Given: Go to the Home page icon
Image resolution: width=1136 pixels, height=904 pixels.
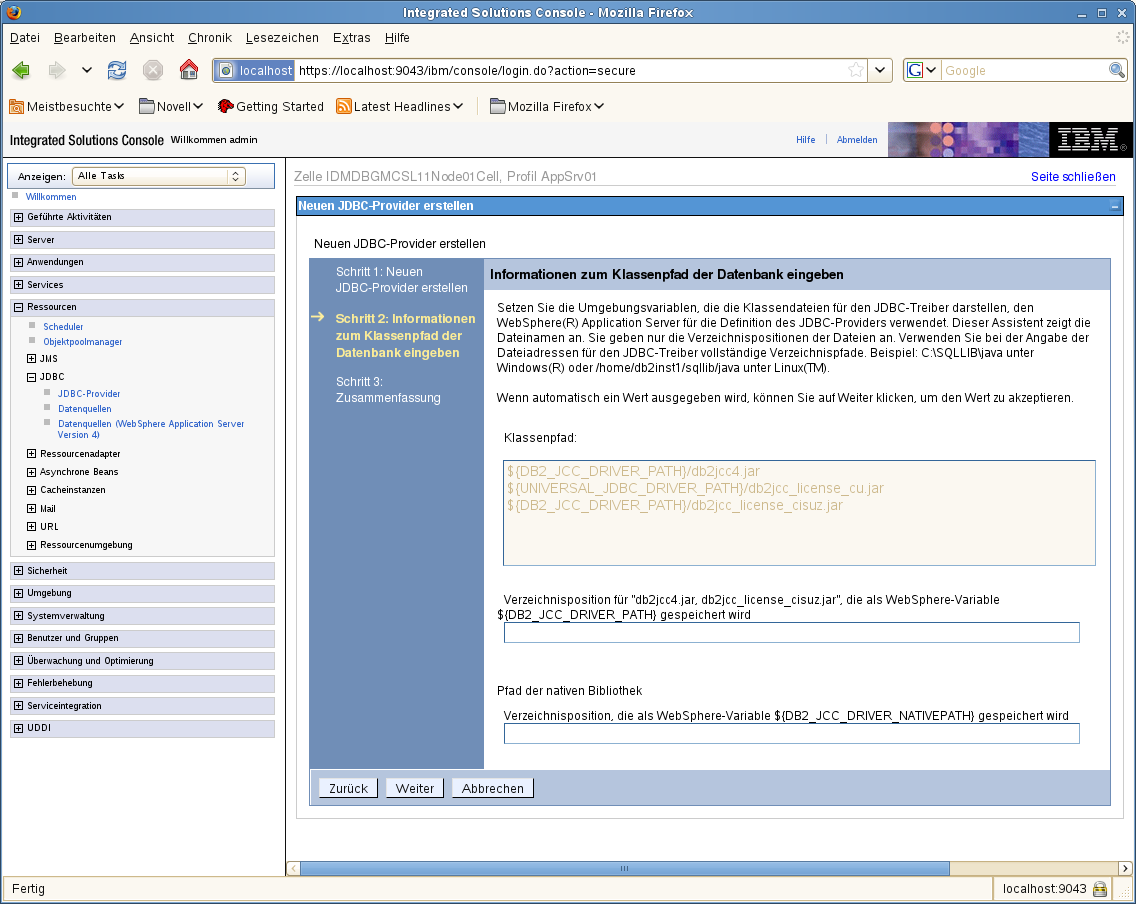Looking at the screenshot, I should (x=188, y=70).
